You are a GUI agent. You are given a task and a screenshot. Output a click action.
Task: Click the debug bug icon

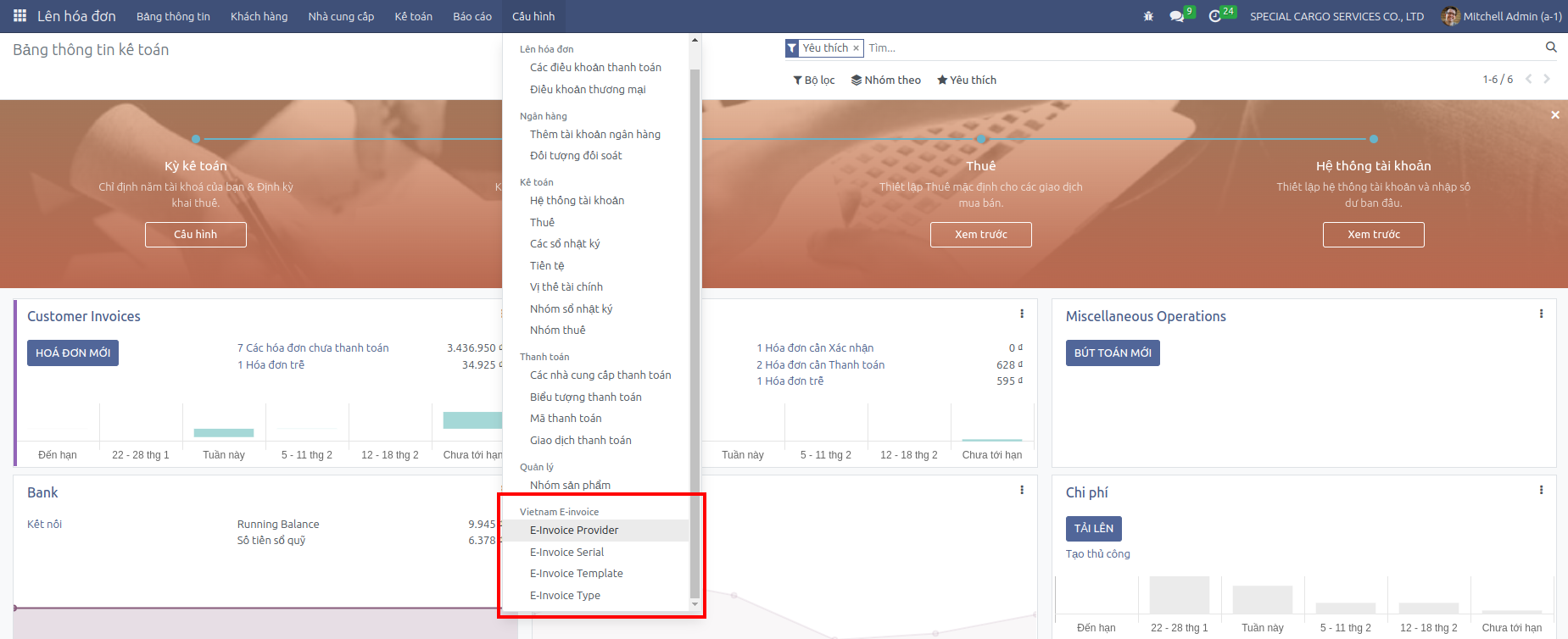point(1148,16)
